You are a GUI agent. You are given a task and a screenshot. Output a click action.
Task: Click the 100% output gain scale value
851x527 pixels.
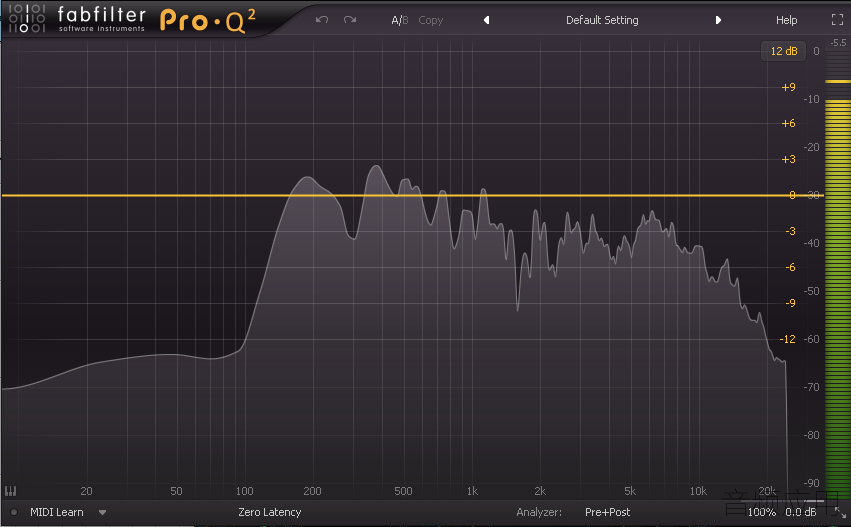[761, 512]
